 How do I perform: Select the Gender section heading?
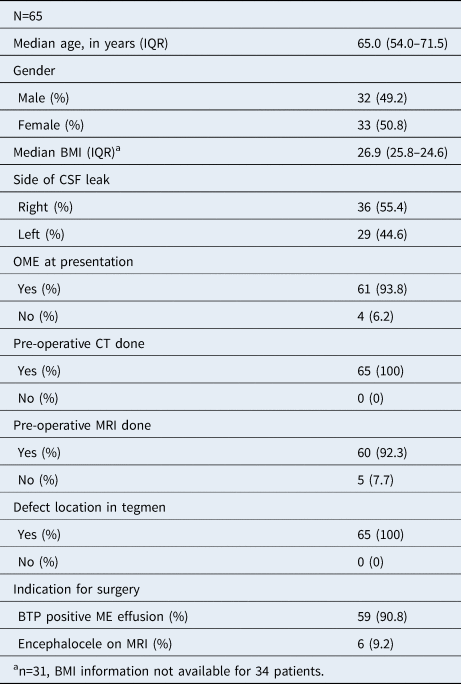[34, 71]
